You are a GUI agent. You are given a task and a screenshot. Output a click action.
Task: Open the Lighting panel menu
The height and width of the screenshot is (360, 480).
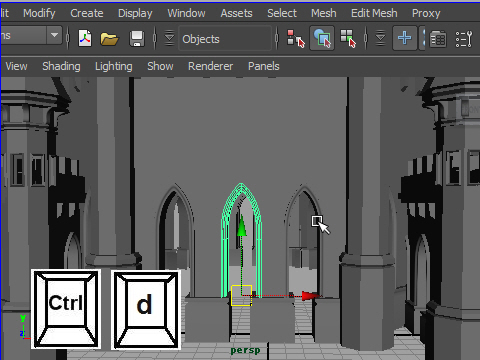coord(114,66)
